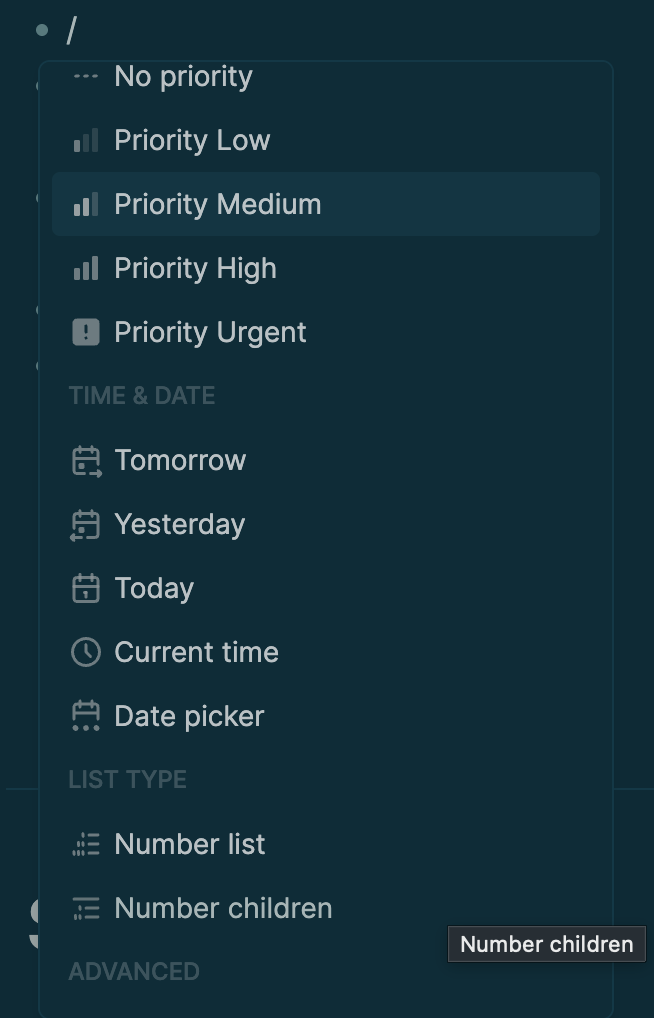
Task: Insert Today's date from the menu
Action: tap(154, 588)
